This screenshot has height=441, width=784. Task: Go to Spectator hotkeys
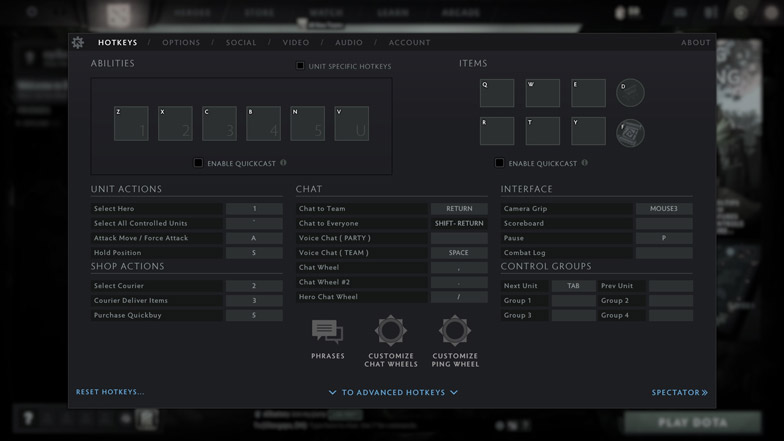point(680,392)
